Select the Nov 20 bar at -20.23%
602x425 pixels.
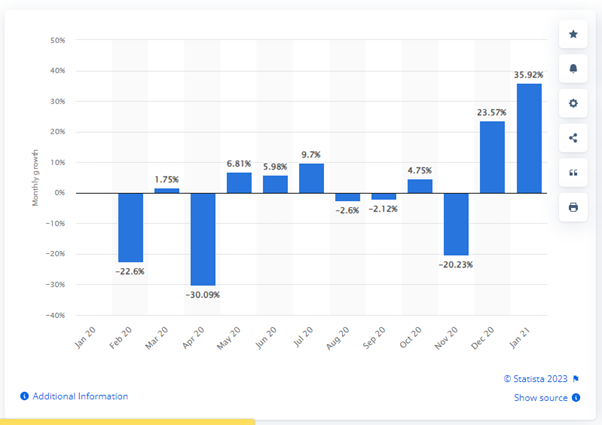coord(456,224)
